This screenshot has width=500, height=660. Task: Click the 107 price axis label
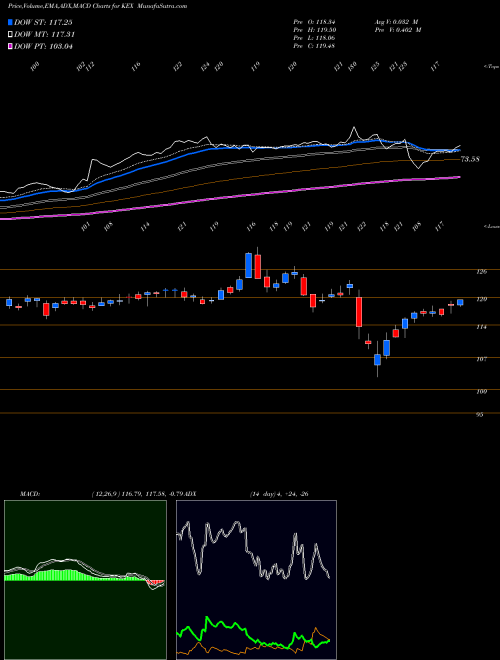(481, 359)
